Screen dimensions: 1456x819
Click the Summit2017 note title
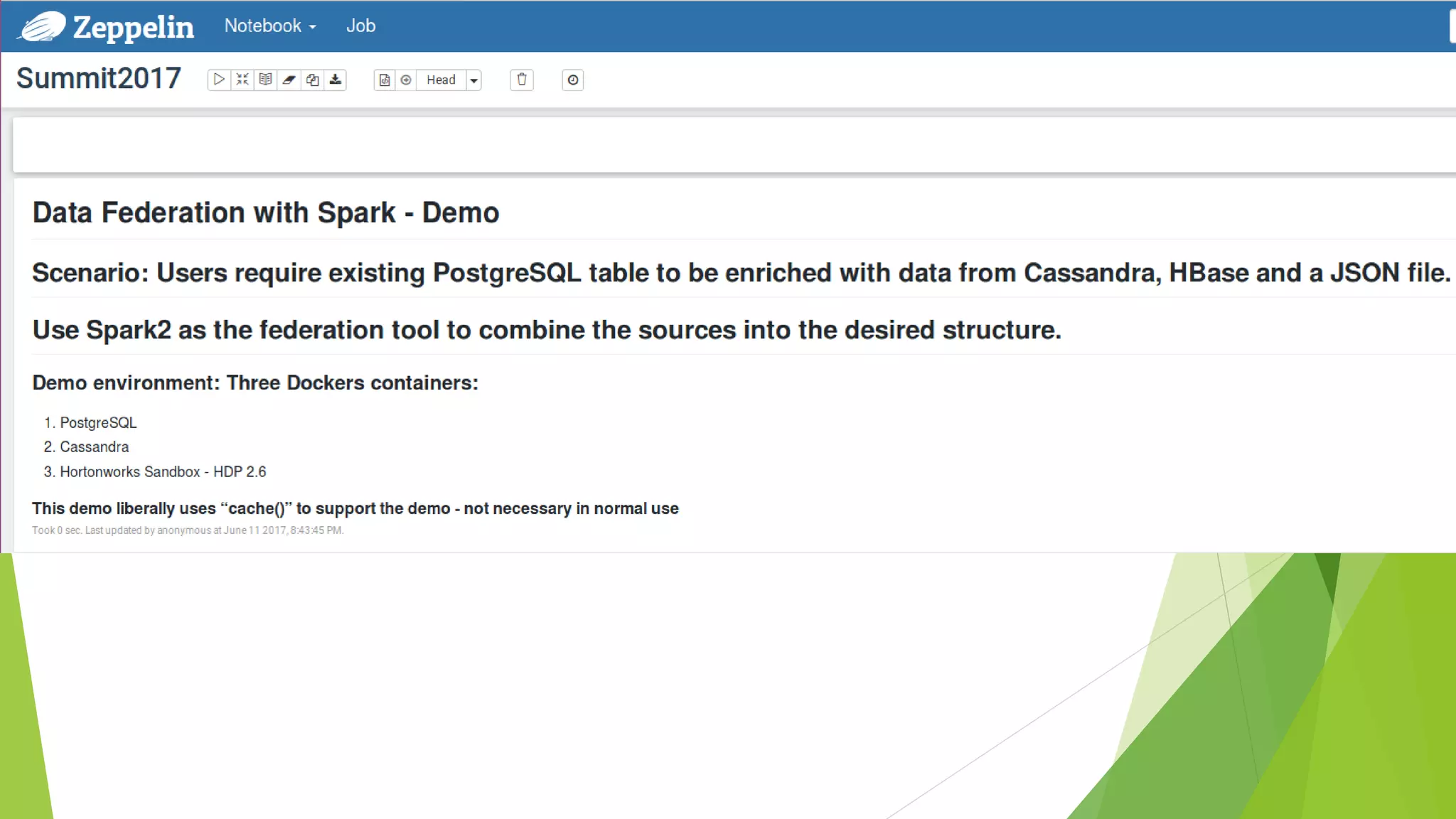point(99,78)
